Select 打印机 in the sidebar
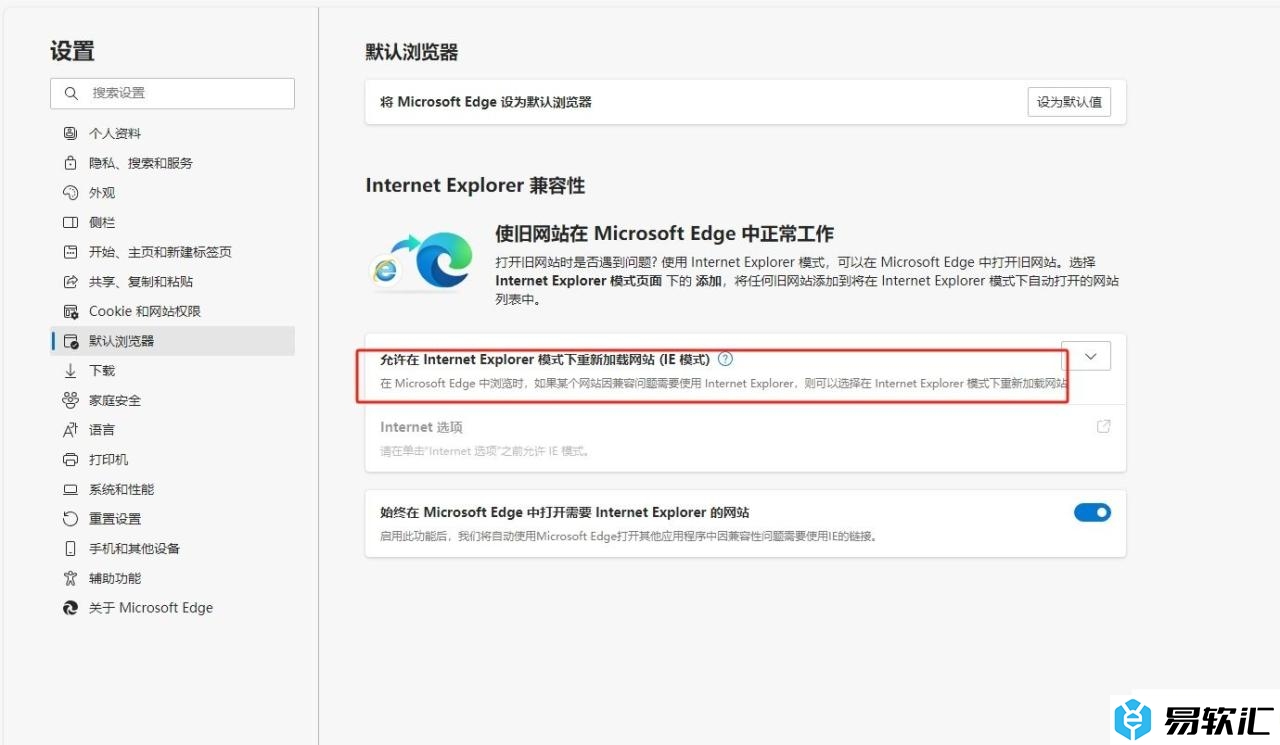The height and width of the screenshot is (745, 1280). pyautogui.click(x=172, y=460)
